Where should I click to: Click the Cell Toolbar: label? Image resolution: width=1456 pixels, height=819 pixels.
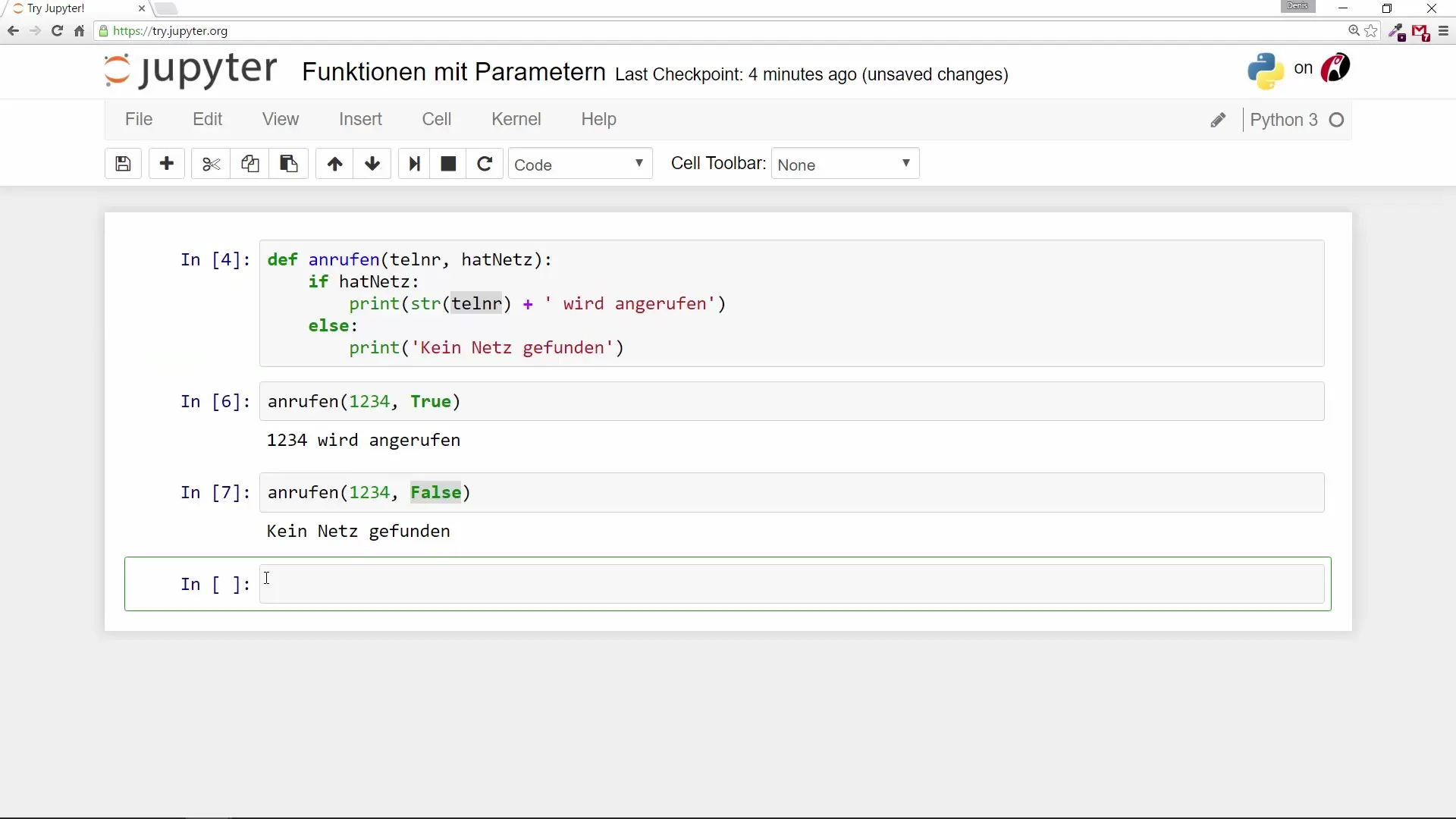(x=718, y=164)
